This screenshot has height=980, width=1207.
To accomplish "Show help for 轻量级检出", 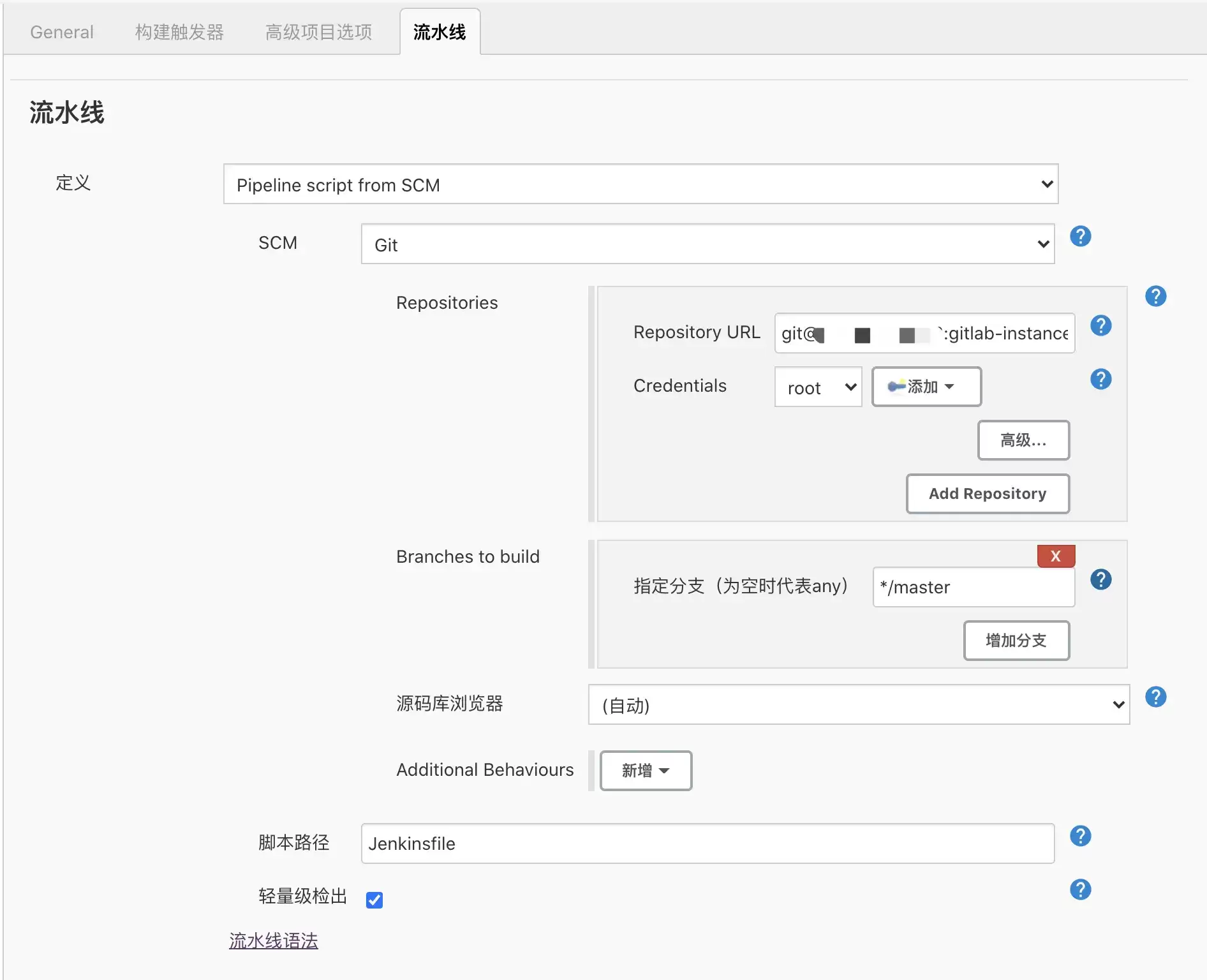I will (x=1080, y=889).
